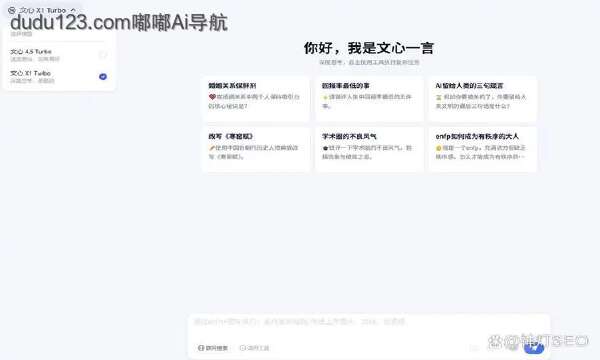Click the checked 文心 X1 Turbo radio button
Viewport: 600px width, 360px height.
pyautogui.click(x=103, y=77)
